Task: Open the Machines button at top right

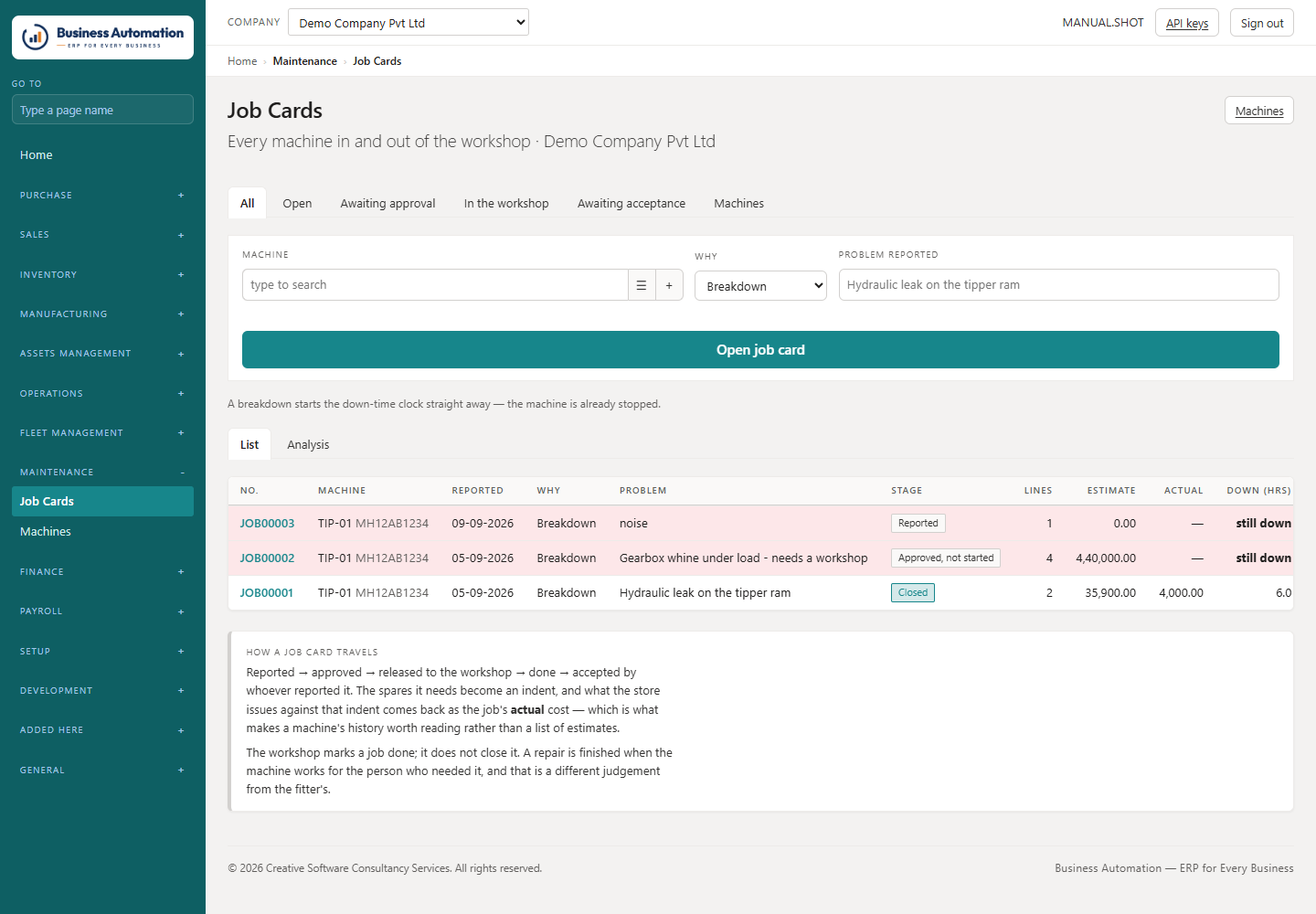Action: point(1259,111)
